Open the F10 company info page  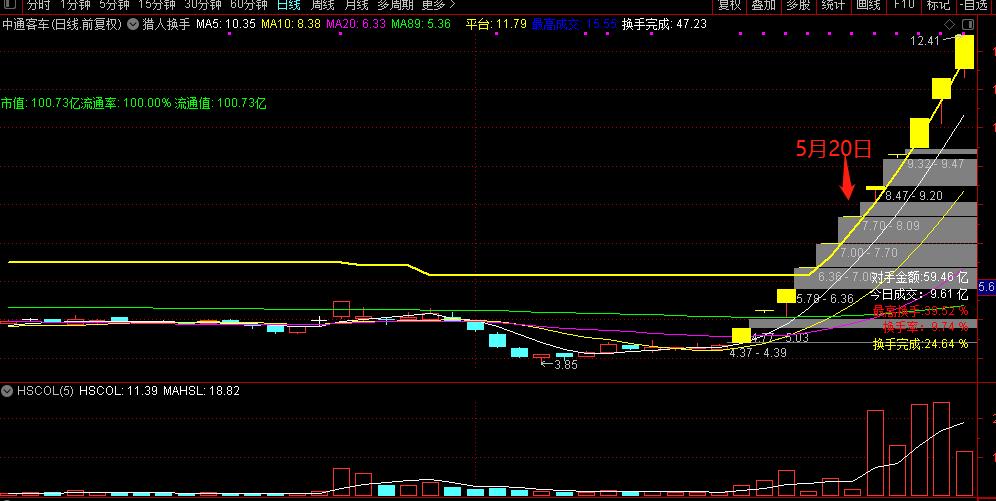click(x=904, y=5)
